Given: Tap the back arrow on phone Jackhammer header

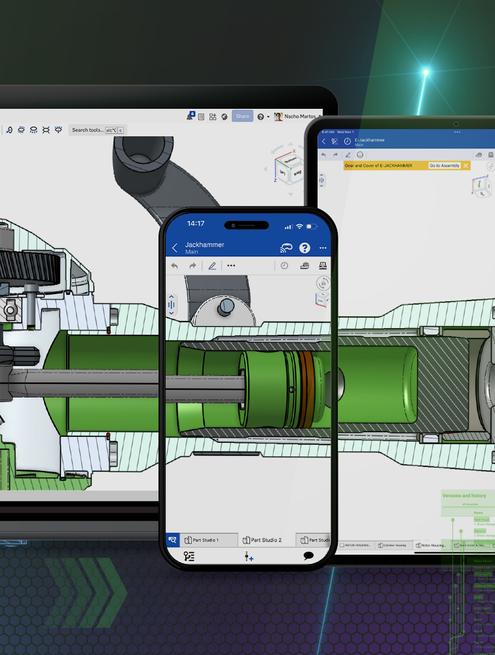Looking at the screenshot, I should tap(175, 249).
